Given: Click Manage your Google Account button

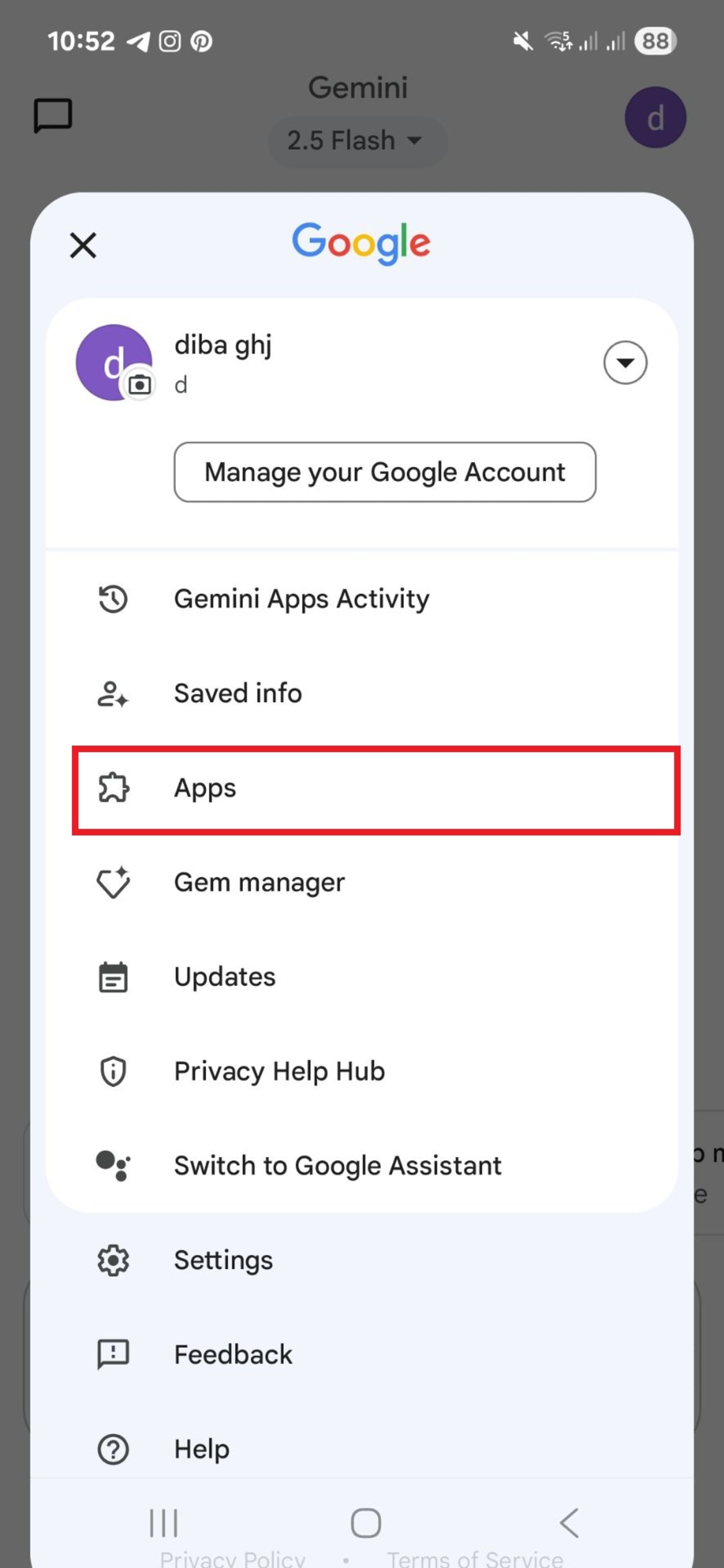Looking at the screenshot, I should click(x=385, y=472).
